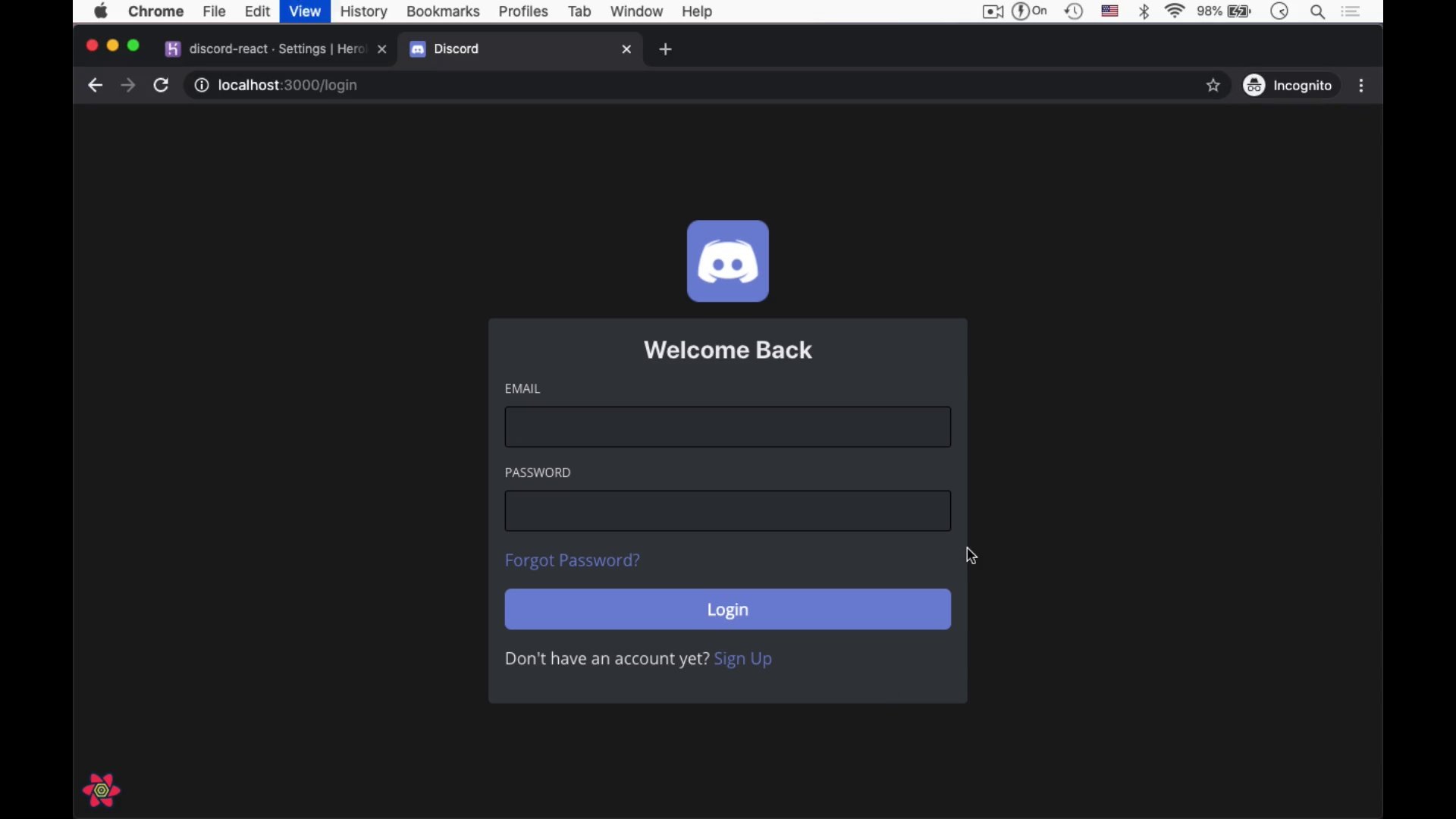Click the Discord logo above the form
The image size is (1456, 819).
point(727,261)
